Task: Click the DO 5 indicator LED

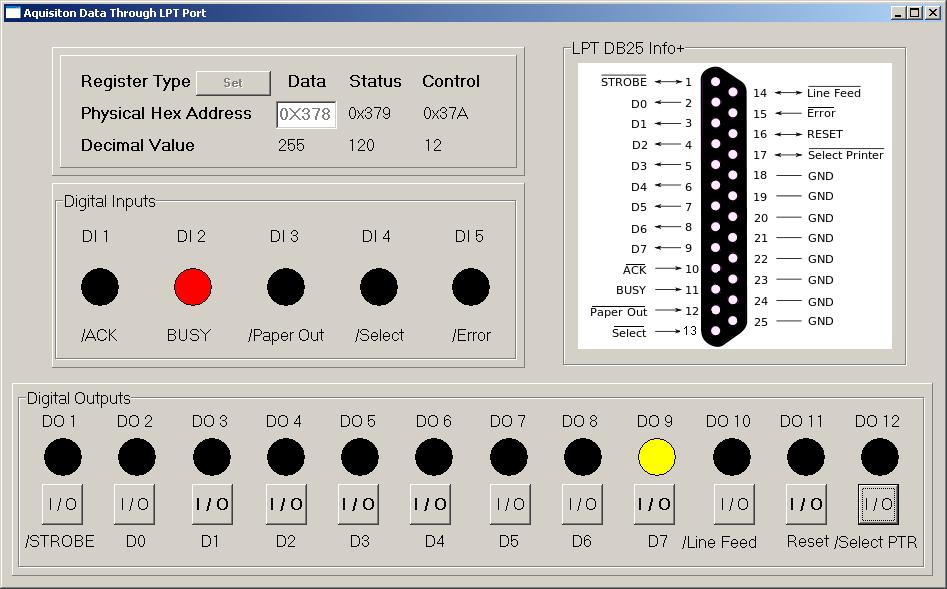Action: click(x=360, y=457)
